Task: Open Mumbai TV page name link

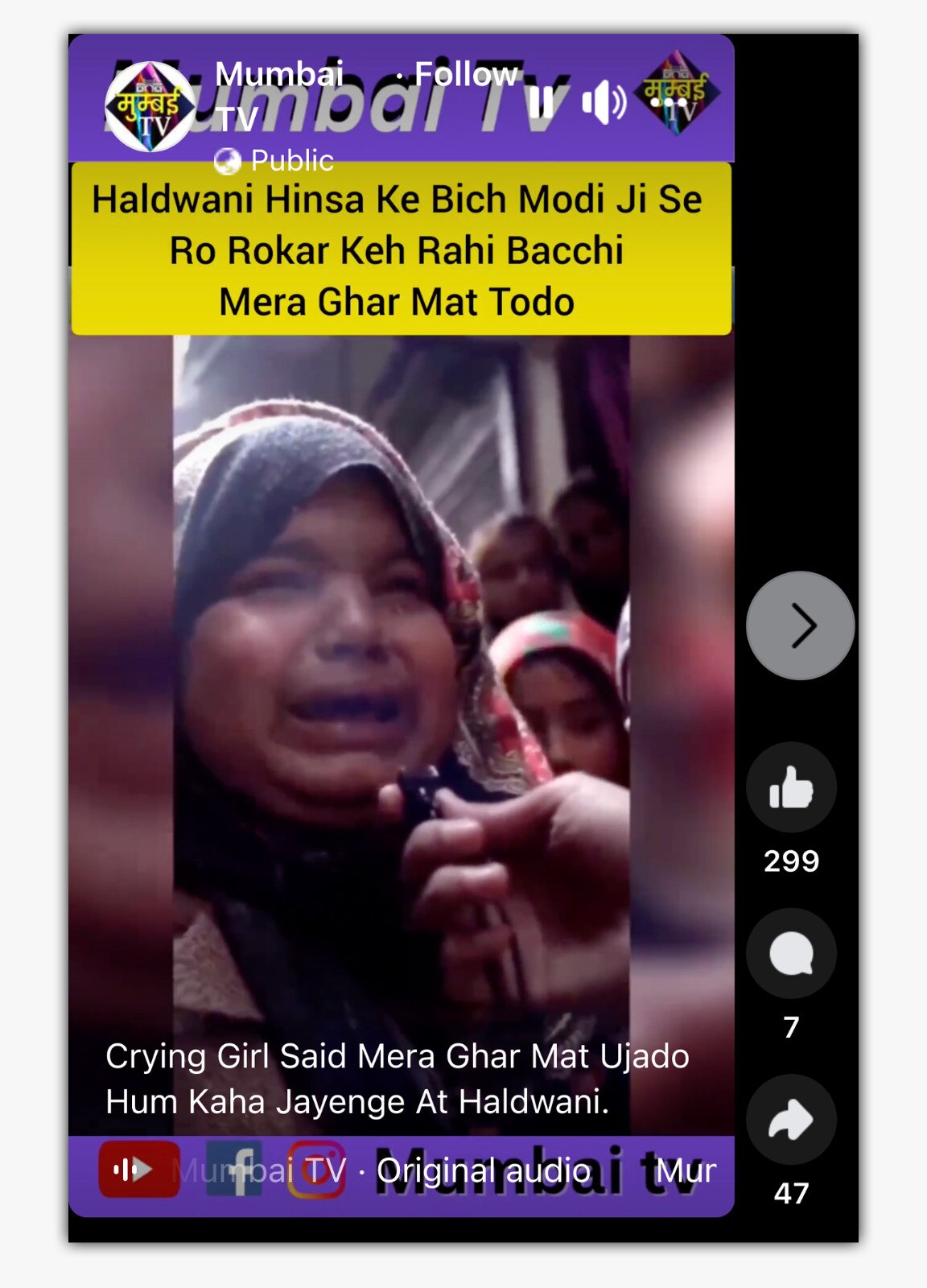Action: coord(278,96)
